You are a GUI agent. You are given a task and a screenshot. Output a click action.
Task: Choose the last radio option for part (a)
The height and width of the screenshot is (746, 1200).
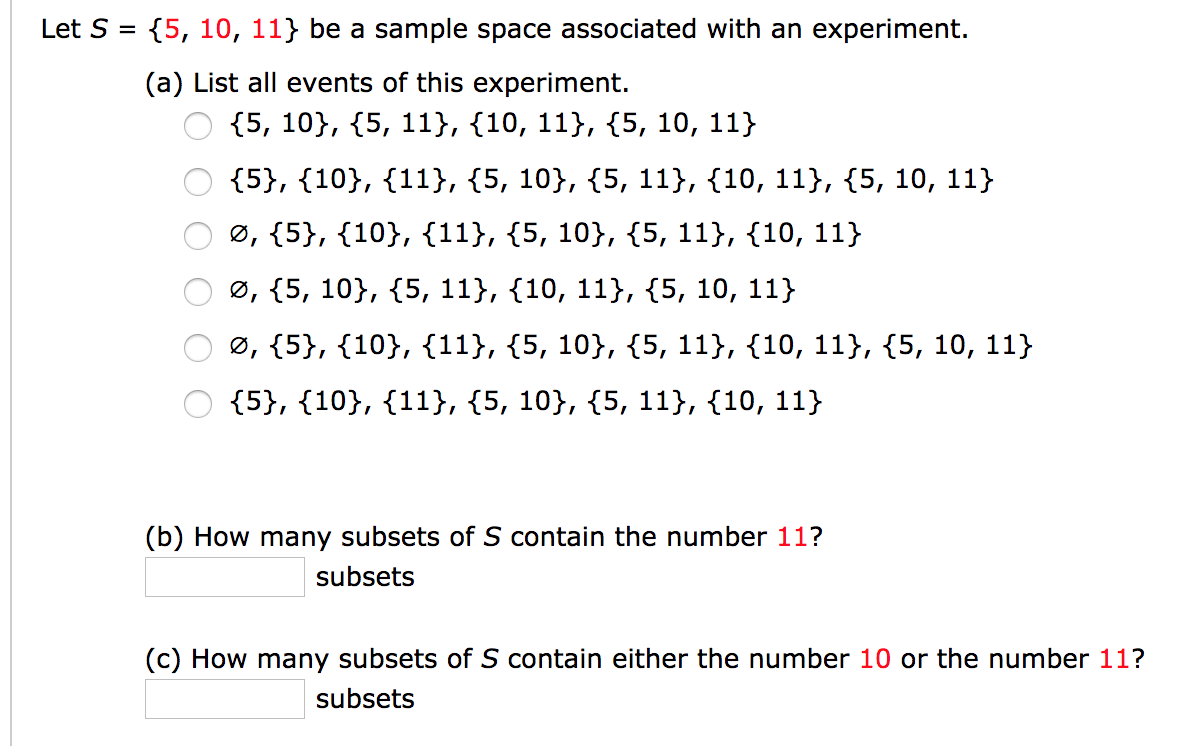coord(198,402)
